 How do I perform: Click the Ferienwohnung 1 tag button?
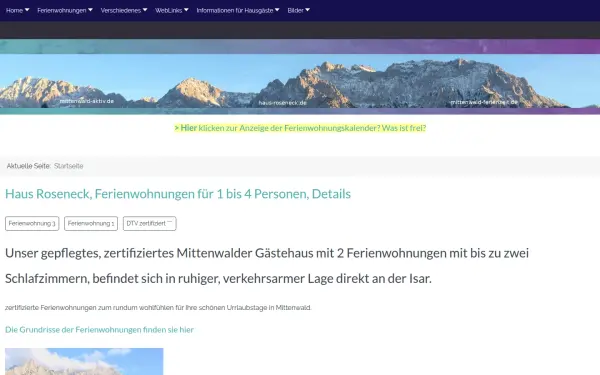[x=91, y=223]
